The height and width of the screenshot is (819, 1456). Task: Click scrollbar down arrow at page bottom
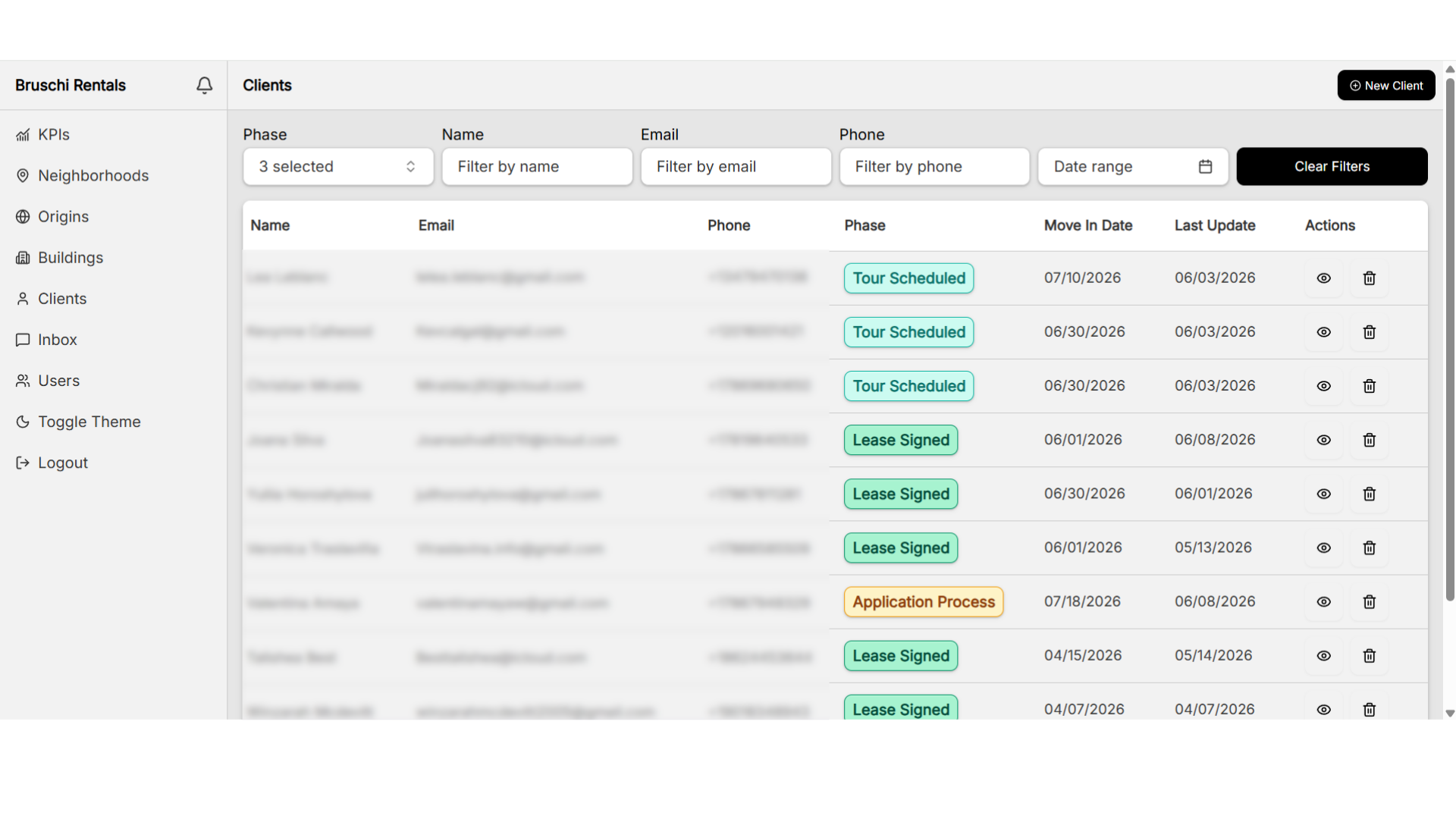point(1450,714)
